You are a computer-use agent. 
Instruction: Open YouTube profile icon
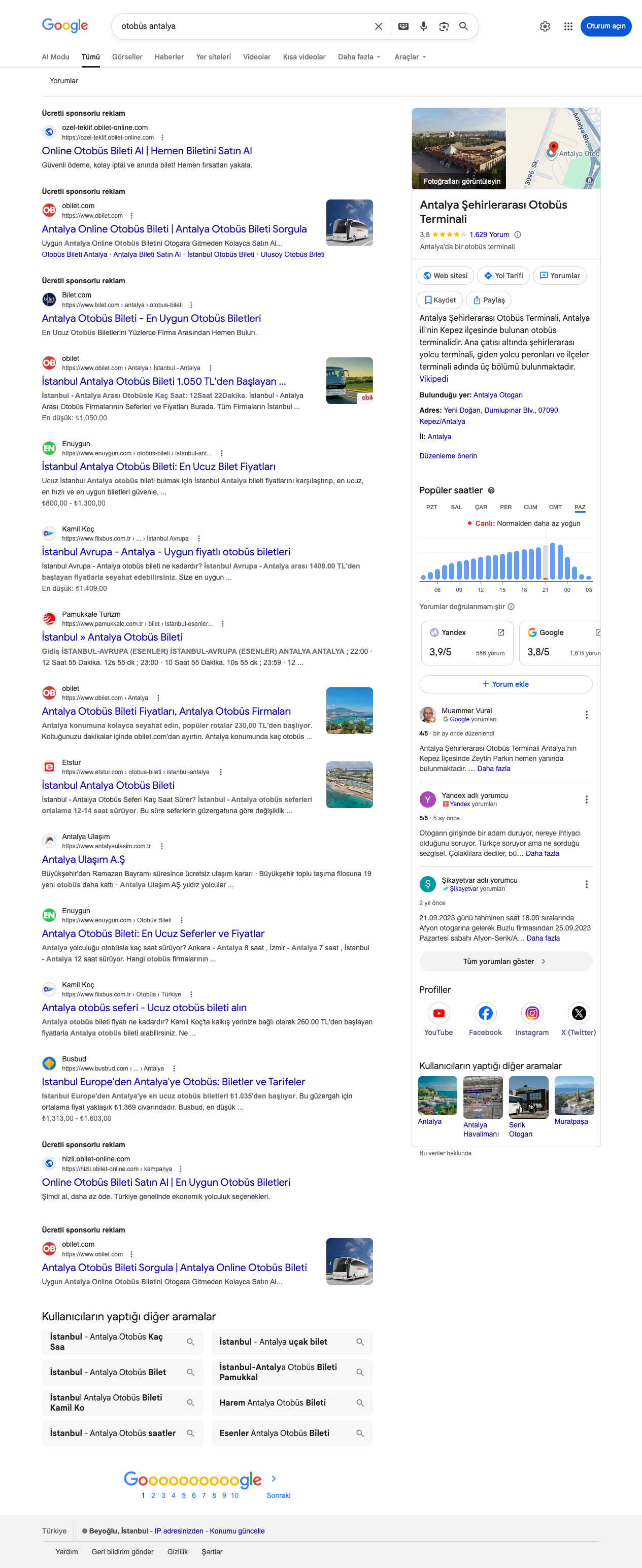[x=439, y=1013]
